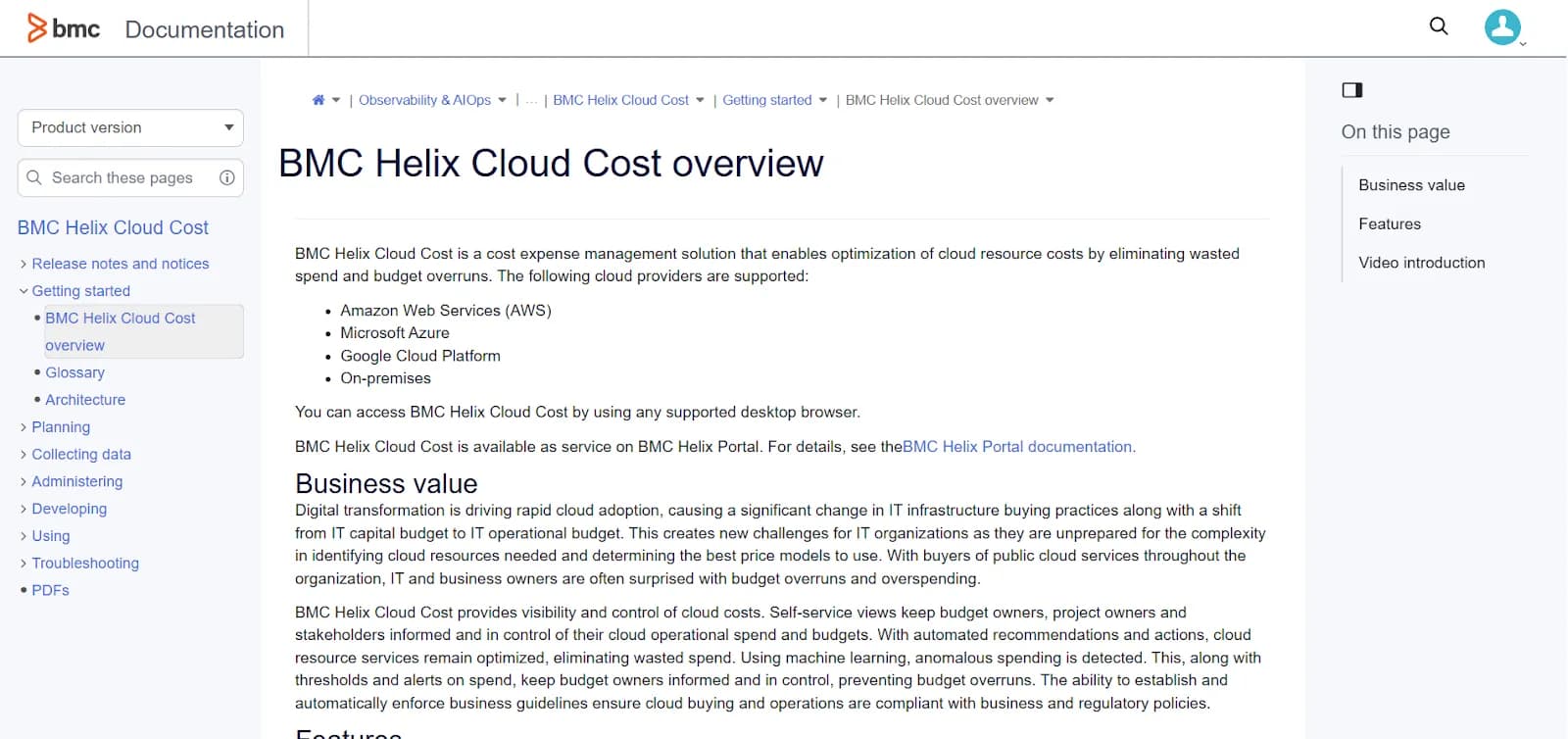1568x739 pixels.
Task: Click magnifier icon in Search these pages
Action: coord(34,177)
